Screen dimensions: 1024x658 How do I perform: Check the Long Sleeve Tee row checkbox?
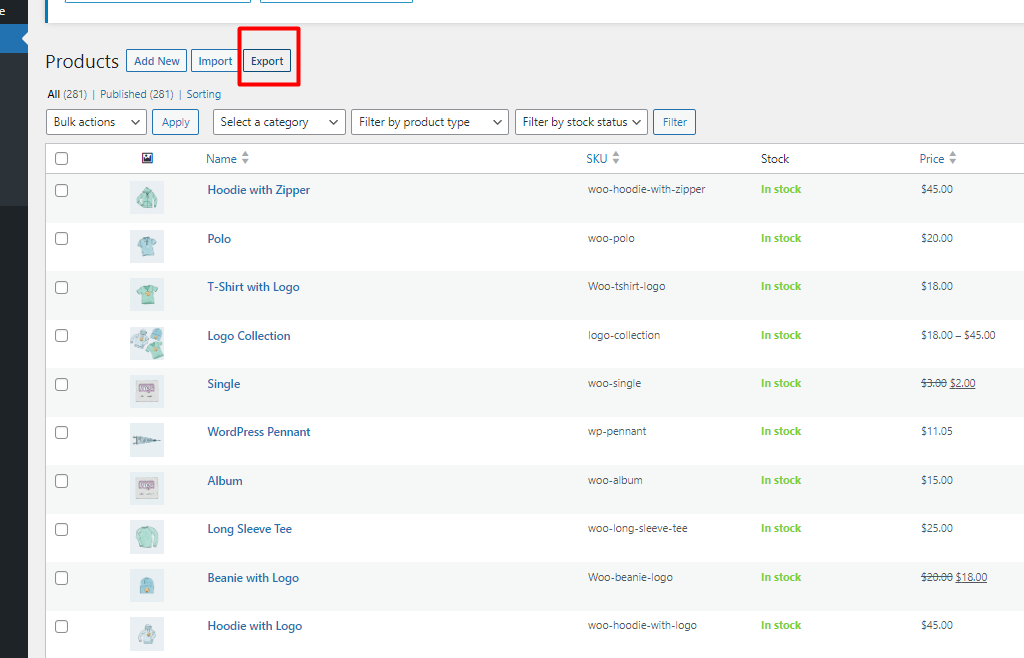(61, 529)
